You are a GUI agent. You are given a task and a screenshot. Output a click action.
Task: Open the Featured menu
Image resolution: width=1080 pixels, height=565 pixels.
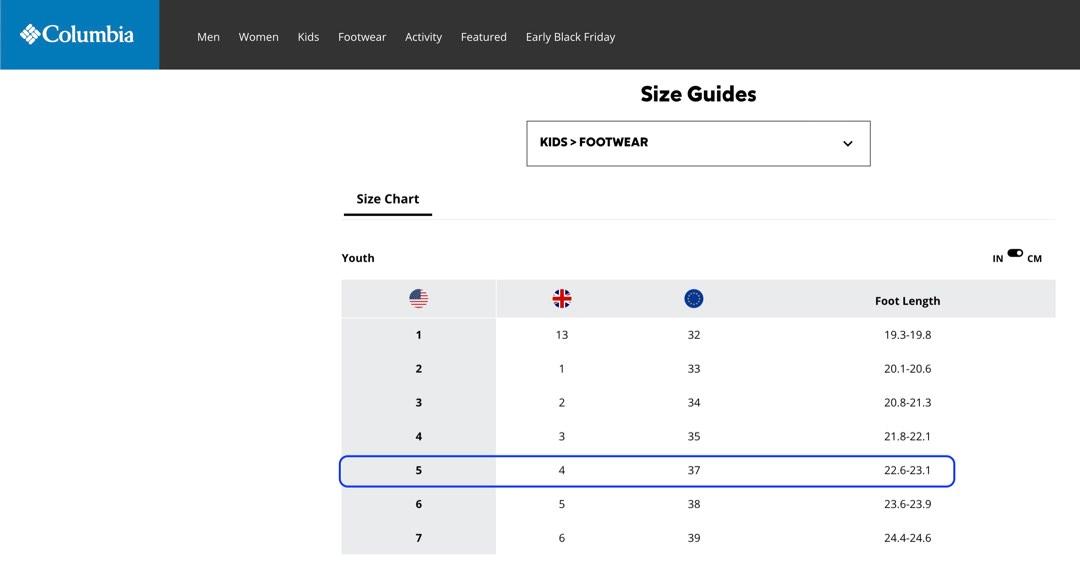(x=484, y=37)
